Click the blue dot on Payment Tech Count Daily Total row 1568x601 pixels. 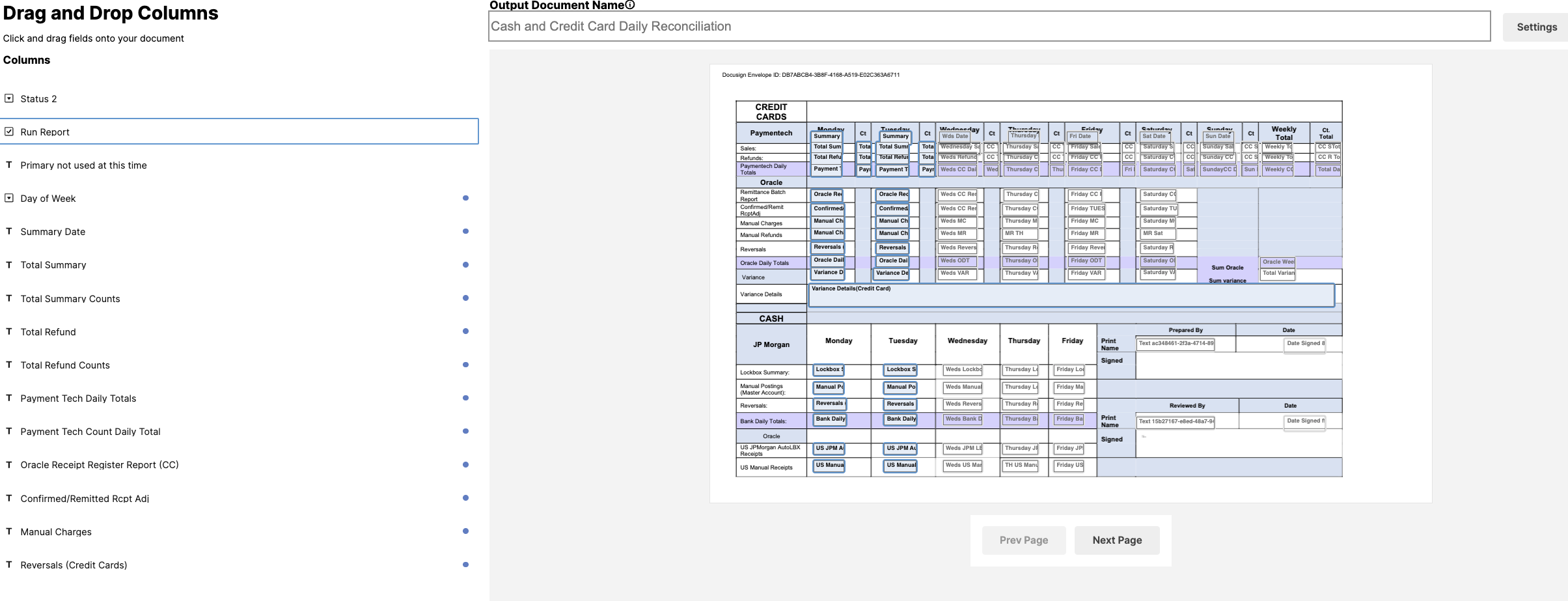click(465, 431)
